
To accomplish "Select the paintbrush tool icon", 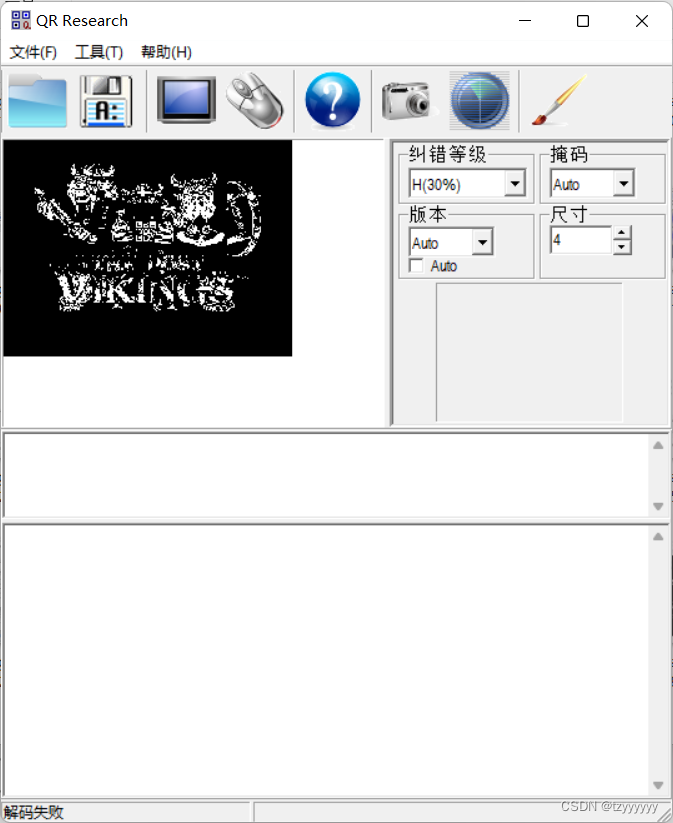I will click(559, 100).
